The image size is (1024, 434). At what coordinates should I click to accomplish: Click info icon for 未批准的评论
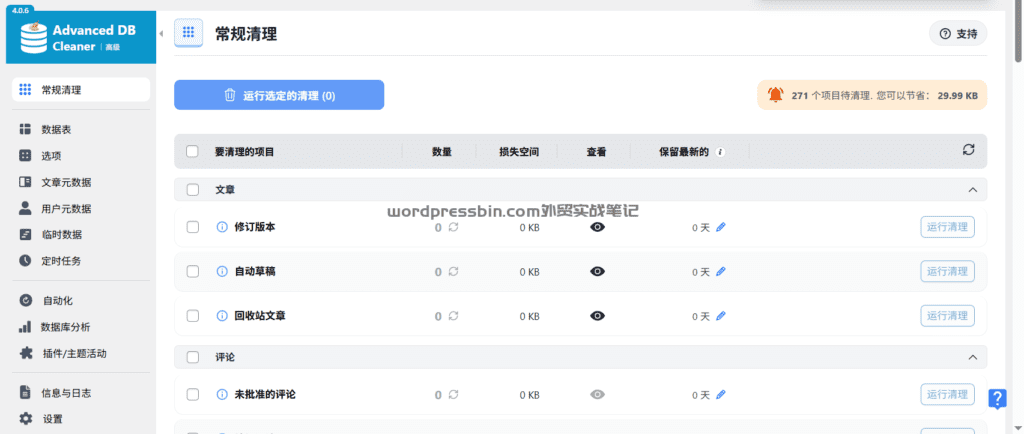click(x=222, y=395)
